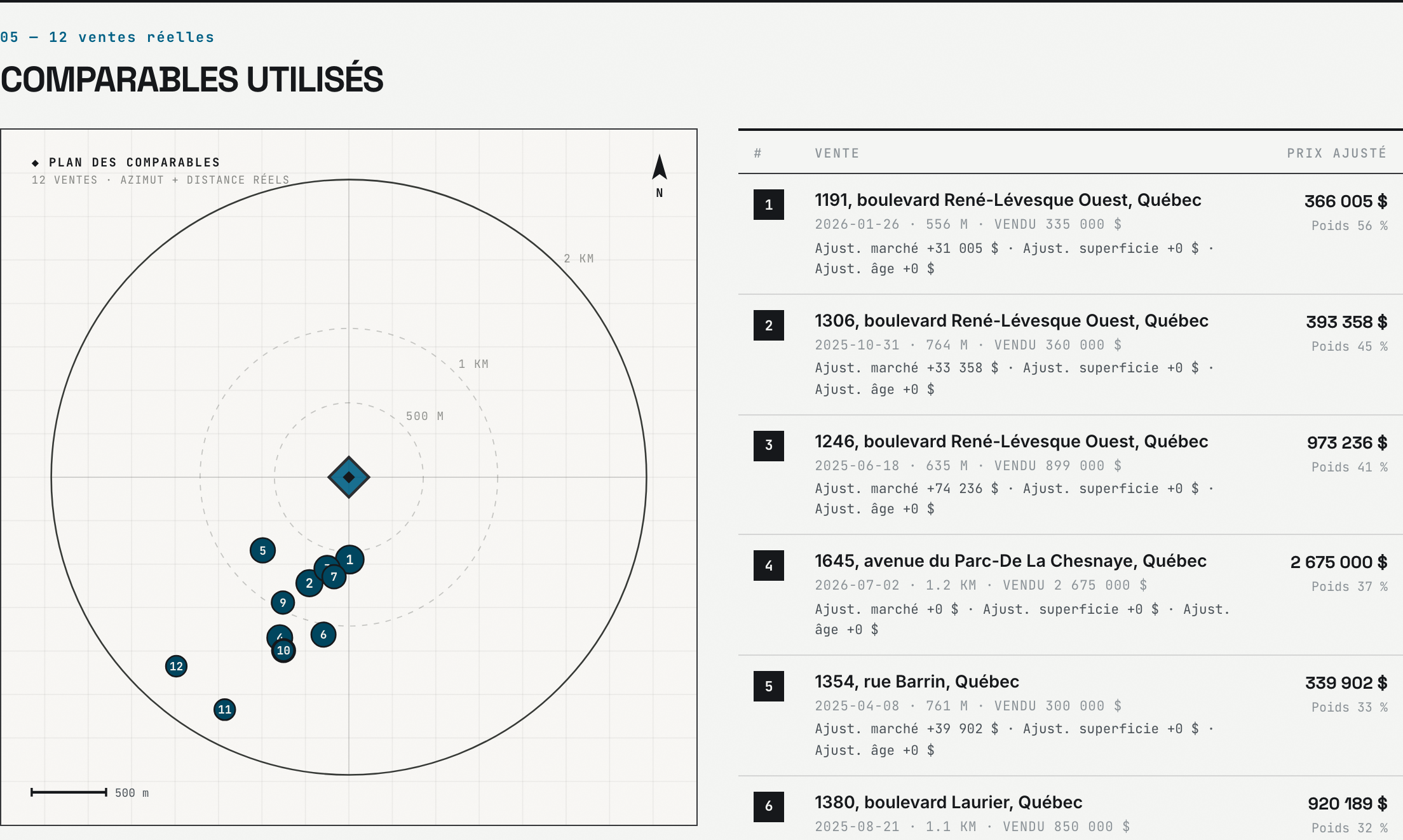Select map marker 5 on the plan
The height and width of the screenshot is (840, 1403).
[x=262, y=550]
